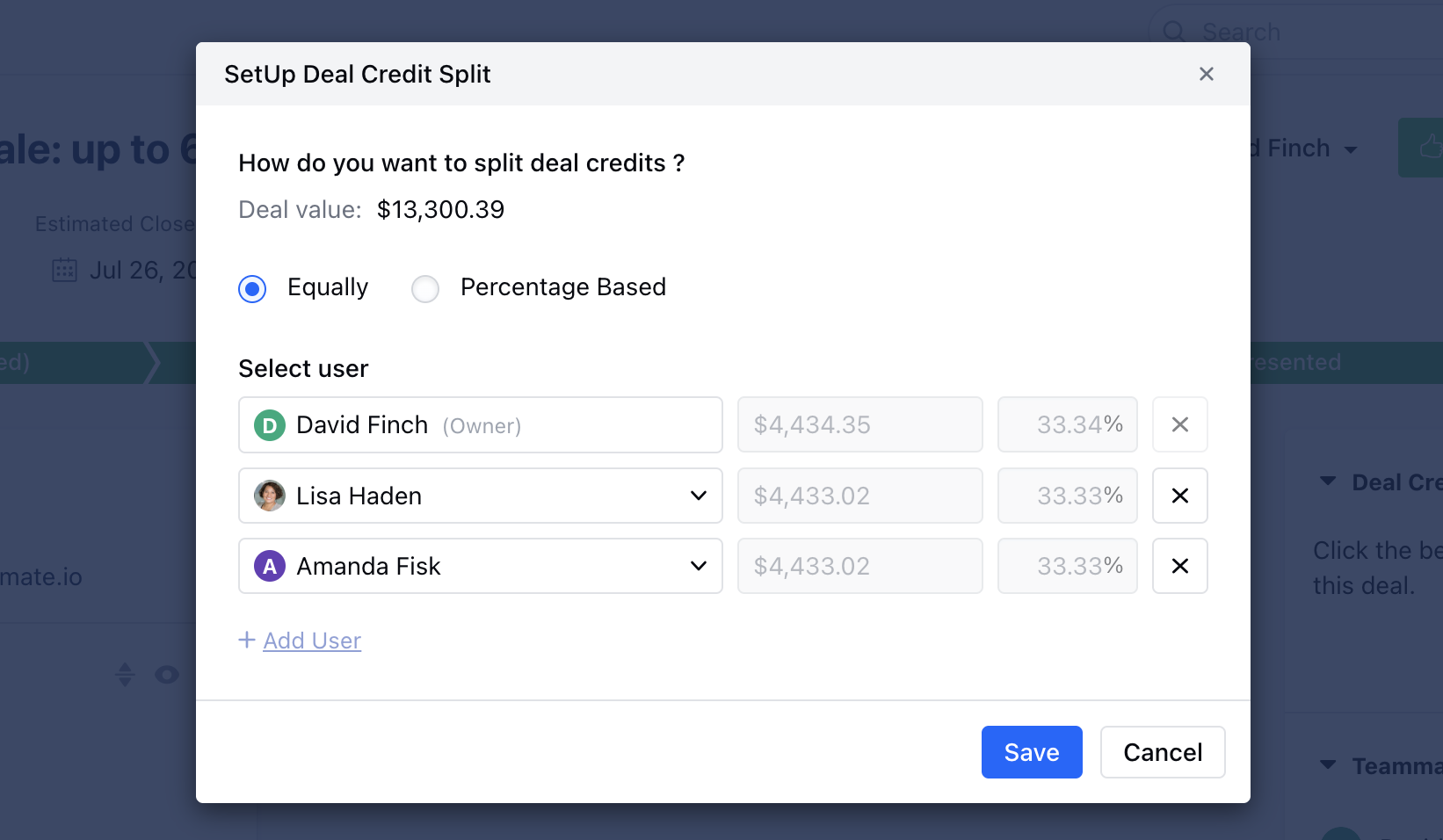Select the Equally split option
Viewport: 1443px width, 840px height.
coord(252,288)
